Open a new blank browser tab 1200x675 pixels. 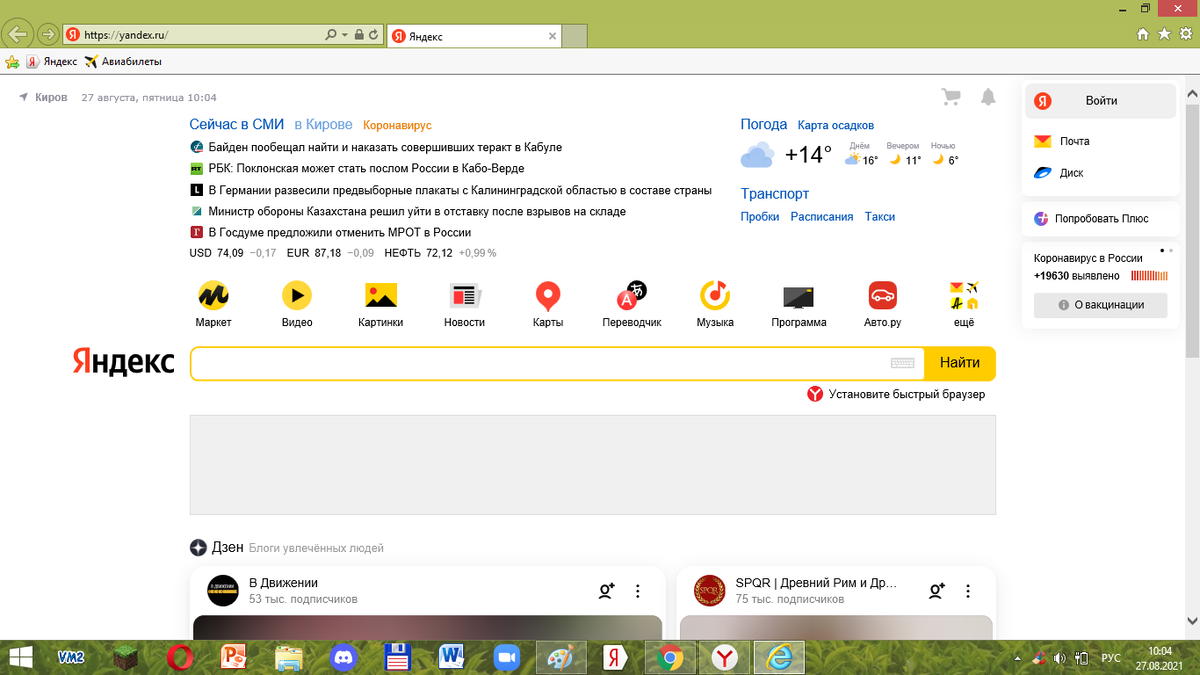coord(574,36)
